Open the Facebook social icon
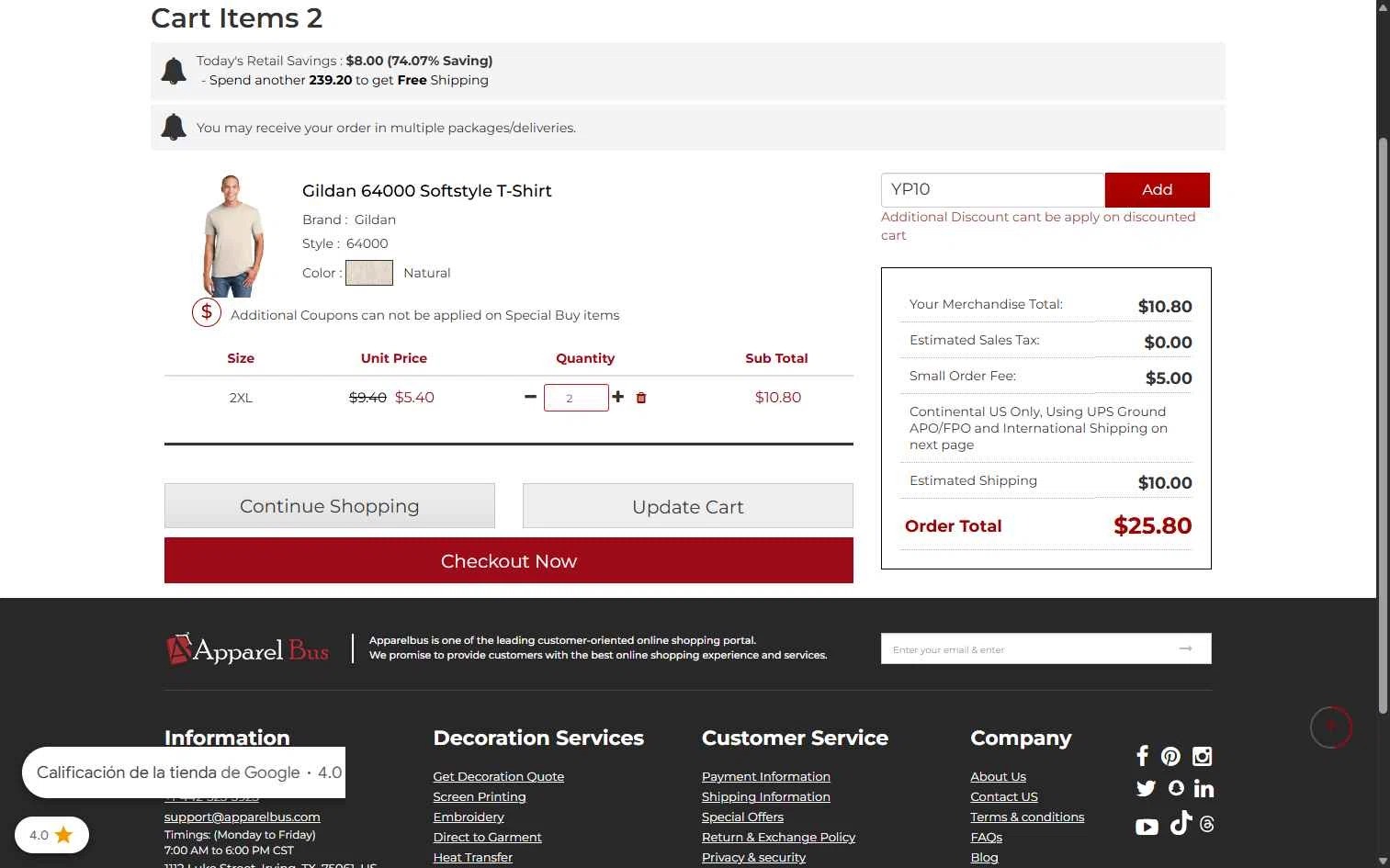Viewport: 1390px width, 868px height. coord(1142,756)
